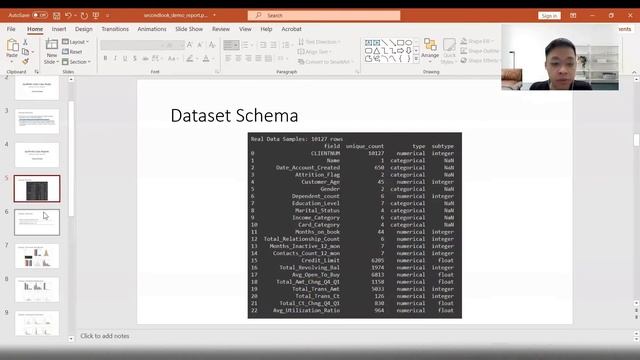Switch to the Design tab
This screenshot has height=360, width=640.
(x=84, y=29)
